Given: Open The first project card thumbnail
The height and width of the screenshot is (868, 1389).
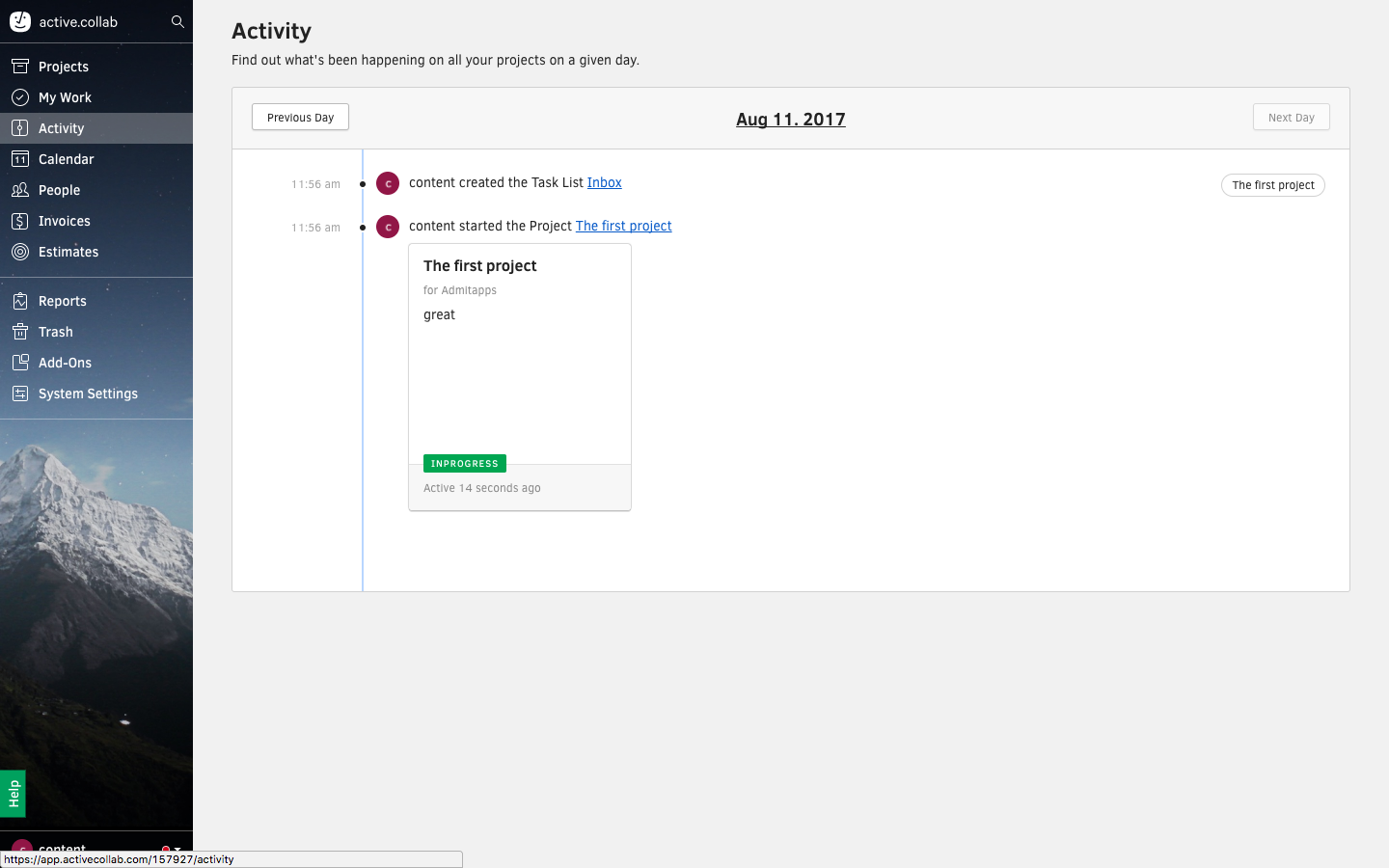Looking at the screenshot, I should pos(519,376).
